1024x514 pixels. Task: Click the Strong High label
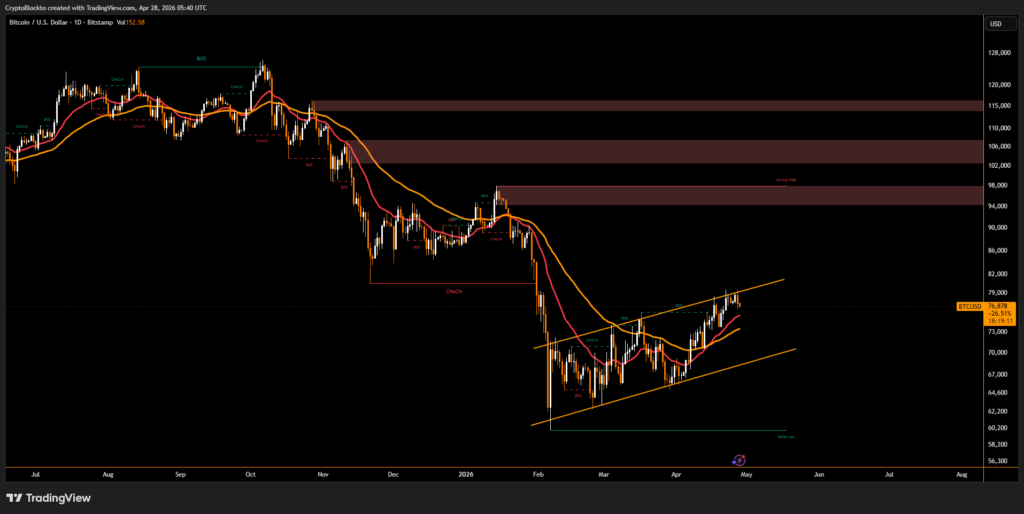point(787,181)
